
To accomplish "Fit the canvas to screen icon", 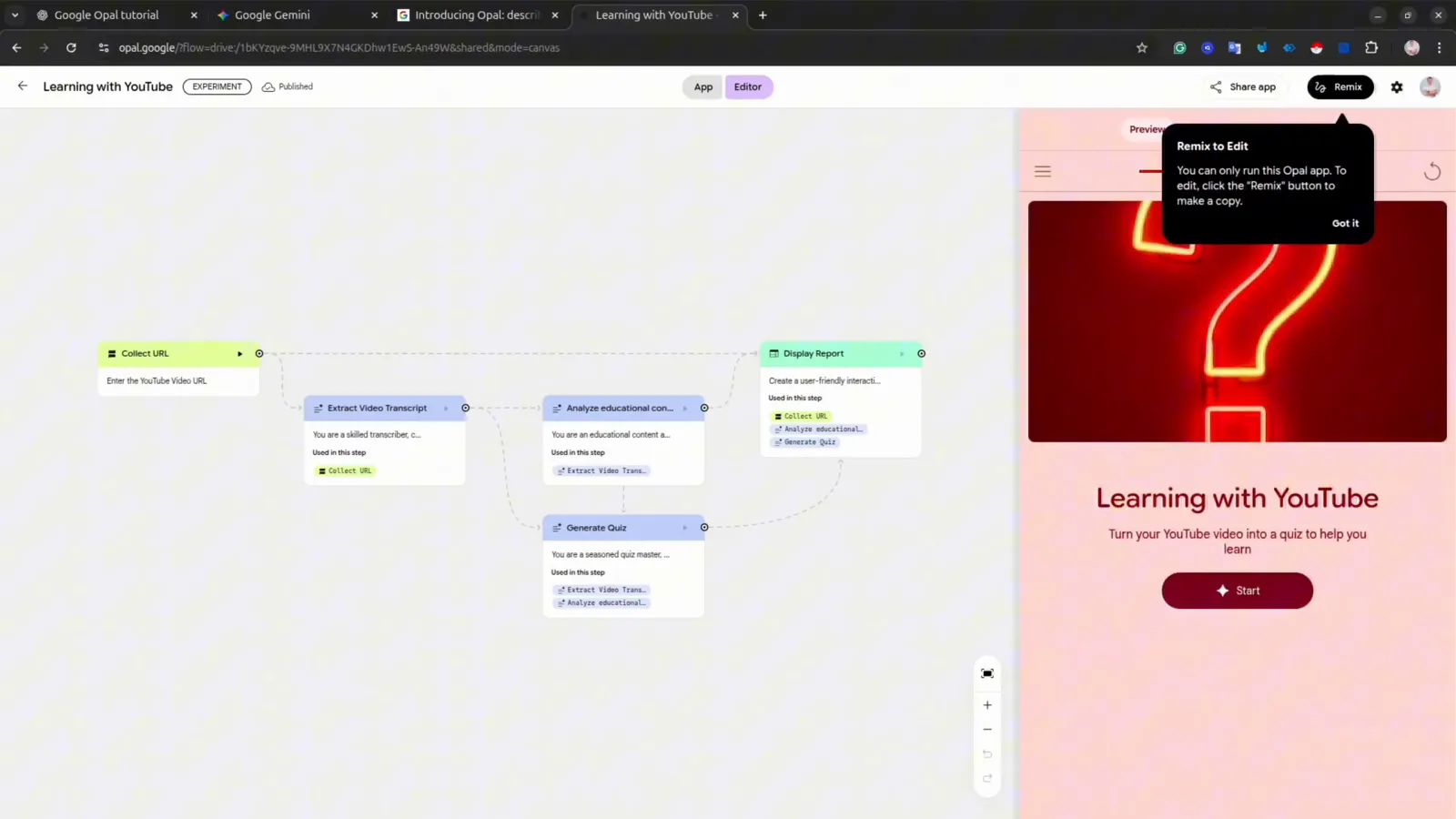I will 987,673.
